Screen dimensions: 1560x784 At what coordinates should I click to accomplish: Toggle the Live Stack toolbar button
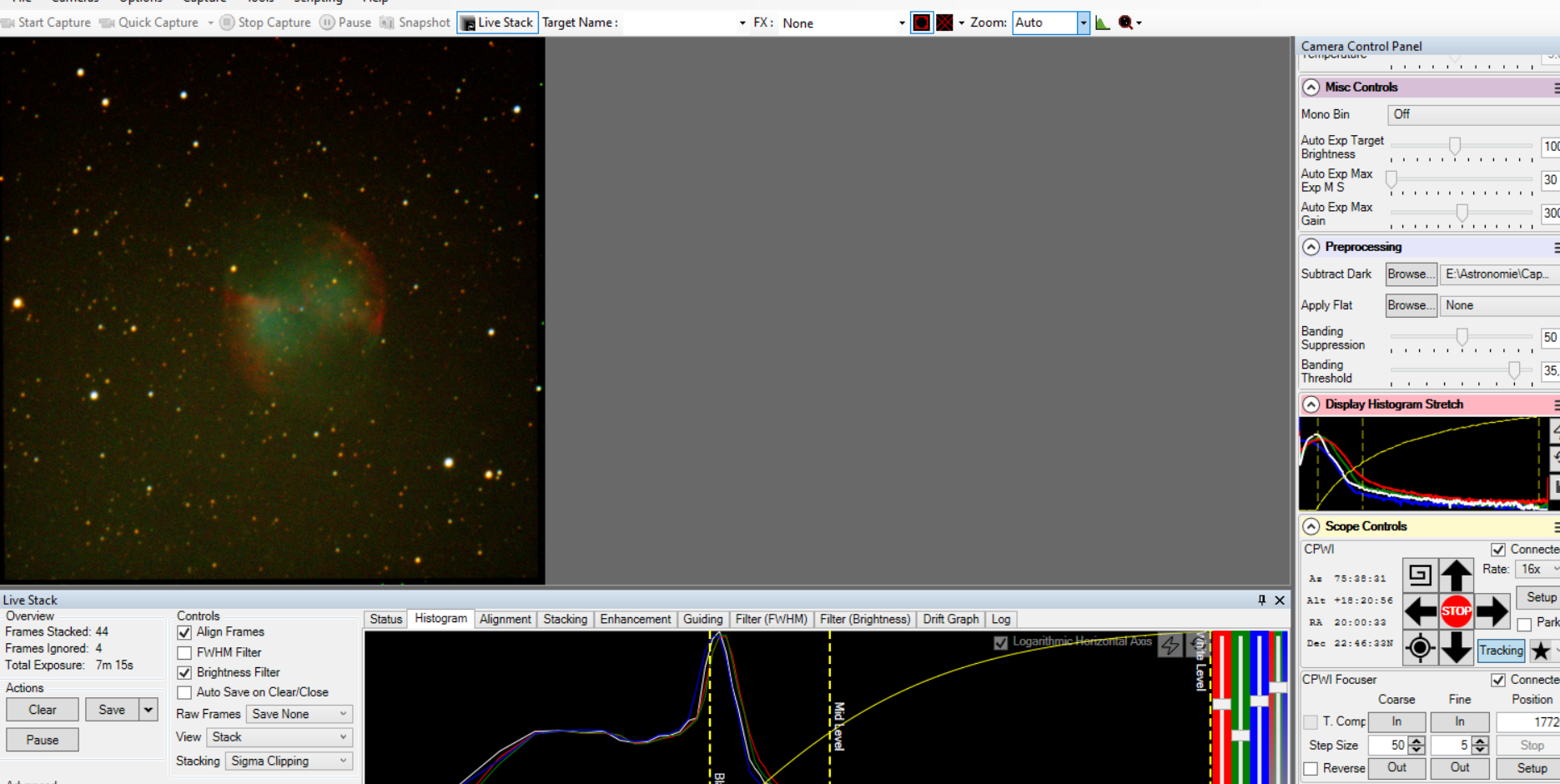(498, 23)
